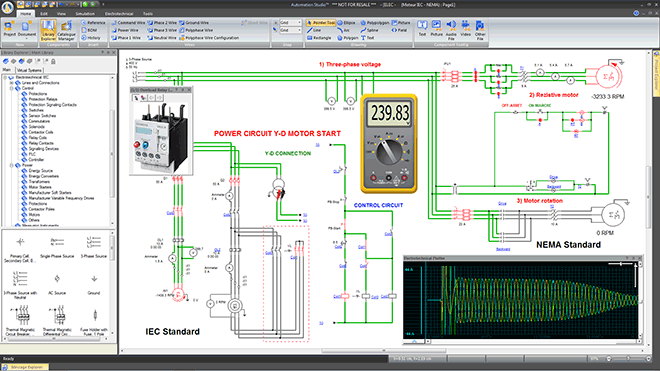Viewport: 660px width, 371px height.
Task: Switch to the View ribbon tab
Action: [61, 13]
